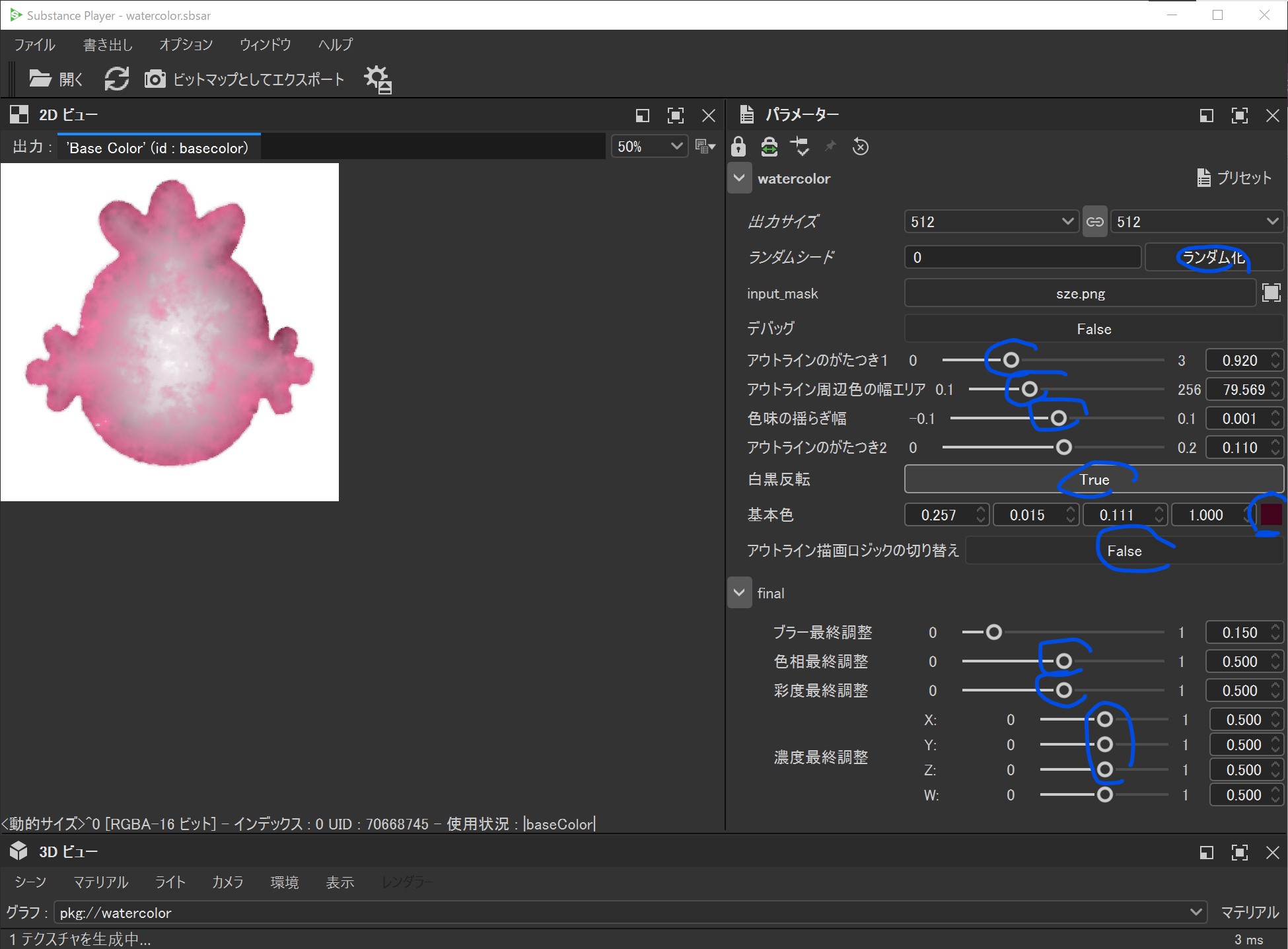Click the プリセット presets button

tap(1234, 178)
